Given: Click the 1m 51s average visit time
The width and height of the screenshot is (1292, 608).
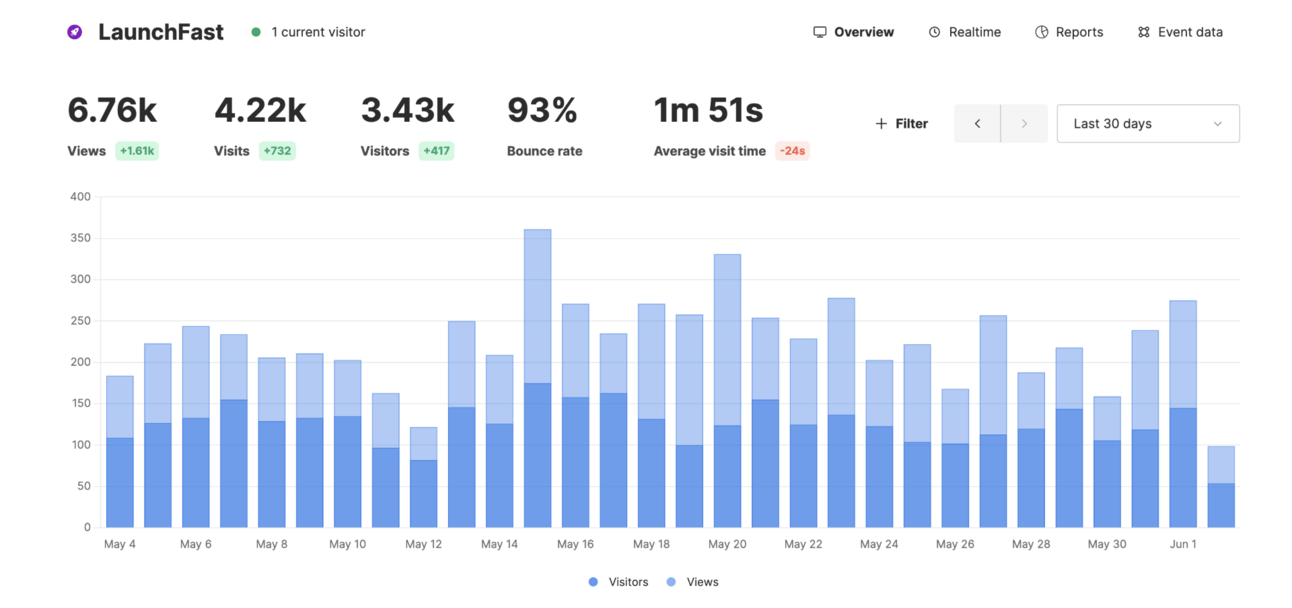Looking at the screenshot, I should [x=709, y=111].
